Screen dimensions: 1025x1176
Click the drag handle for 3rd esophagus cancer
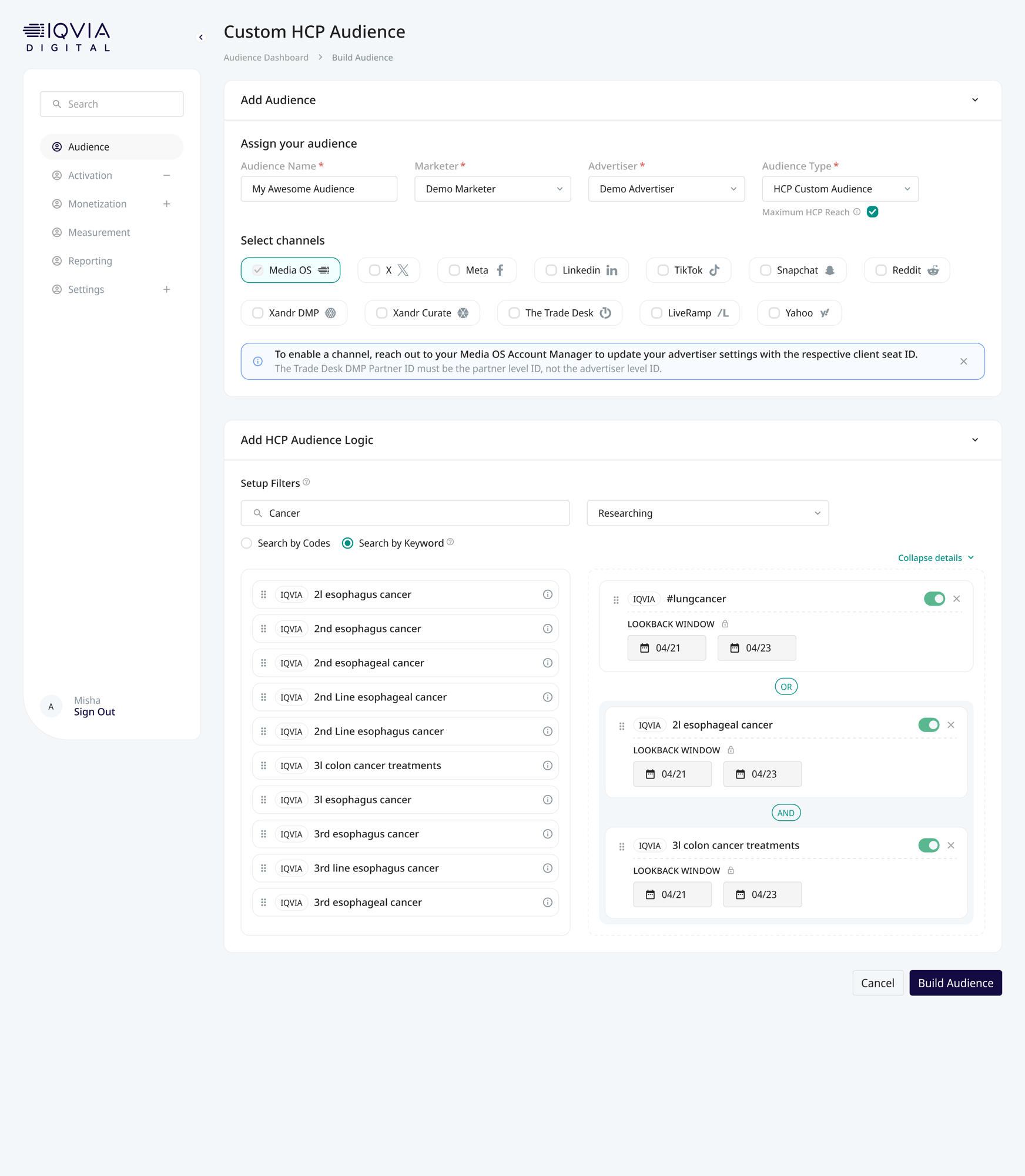[x=263, y=834]
